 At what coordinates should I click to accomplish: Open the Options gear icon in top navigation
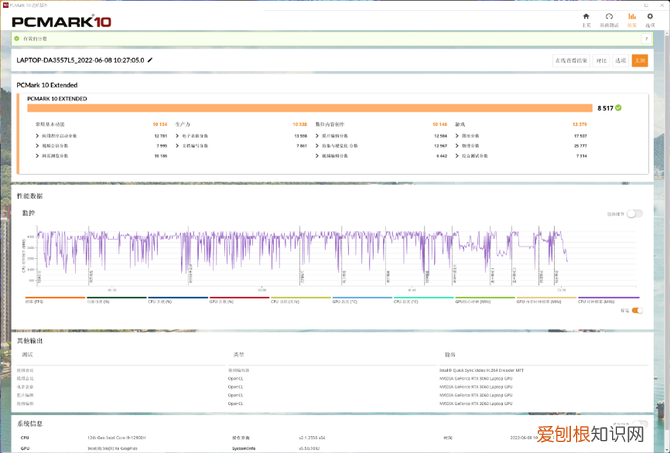(x=650, y=18)
